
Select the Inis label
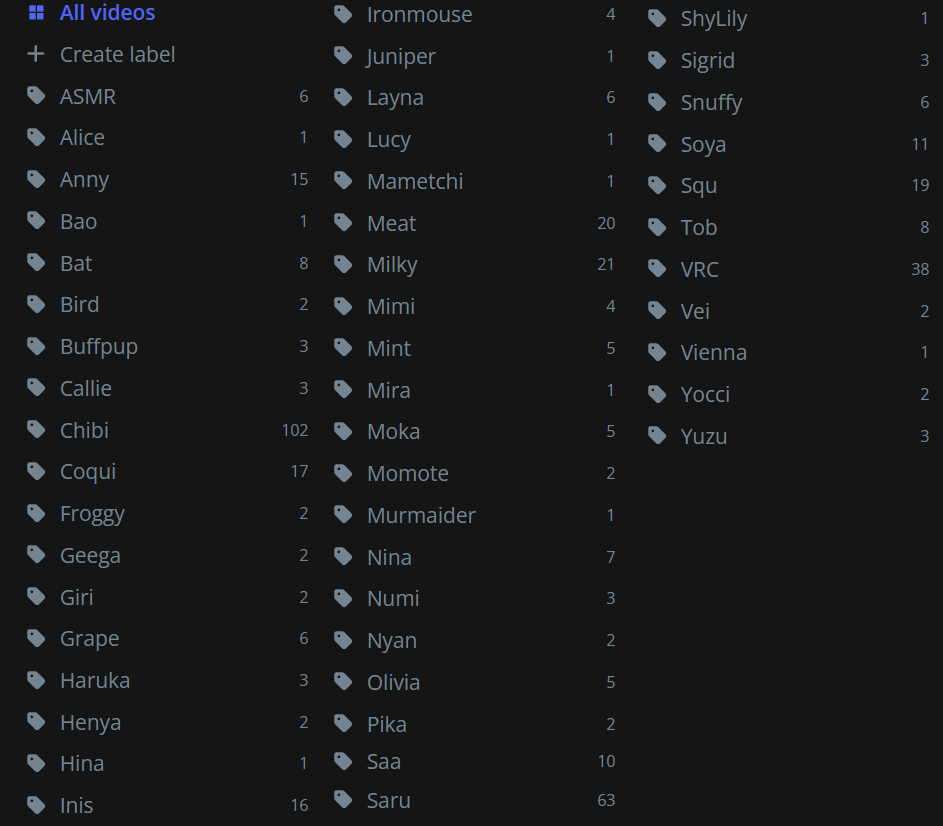pyautogui.click(x=76, y=805)
